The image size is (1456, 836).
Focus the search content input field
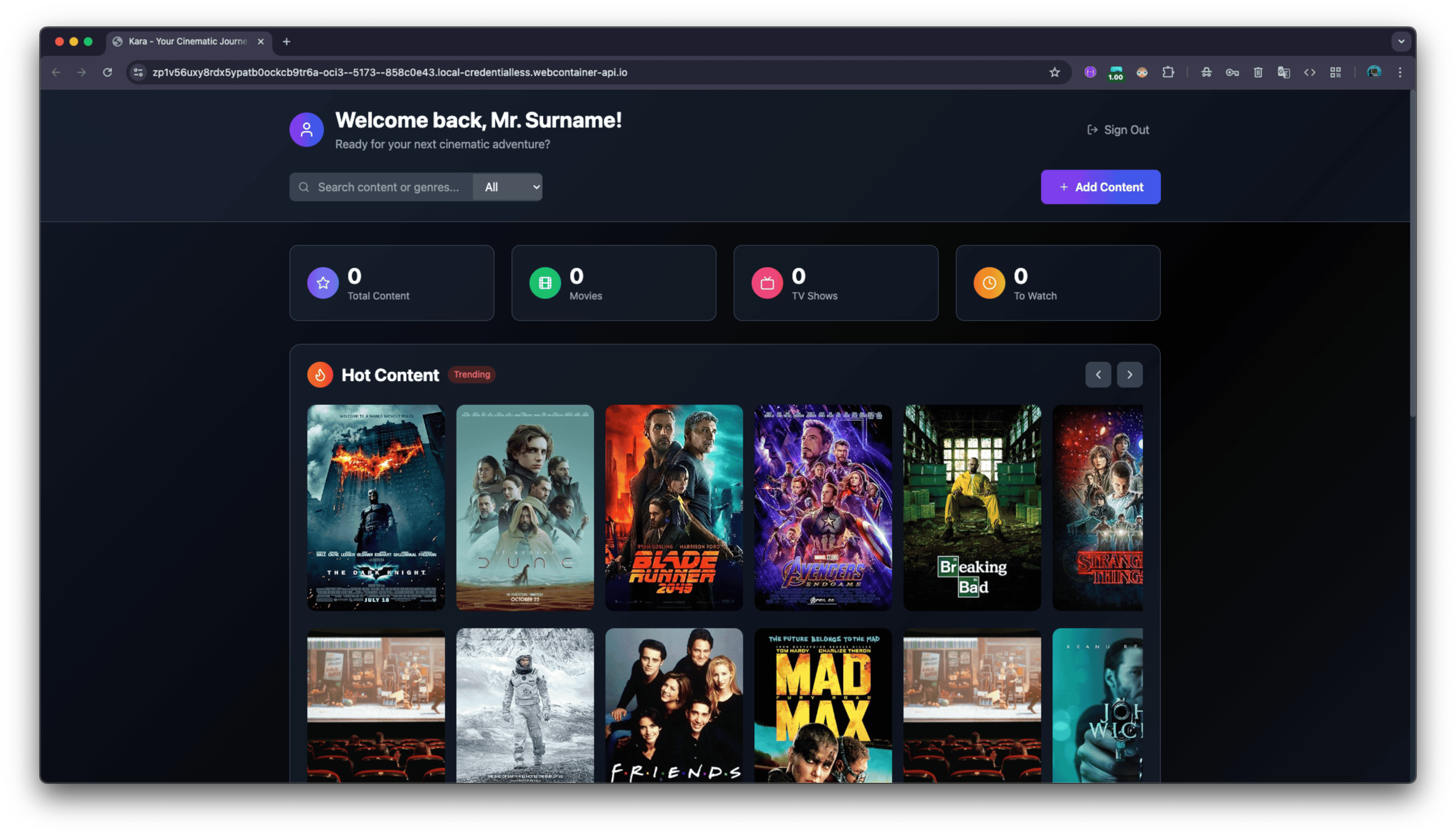[x=388, y=187]
